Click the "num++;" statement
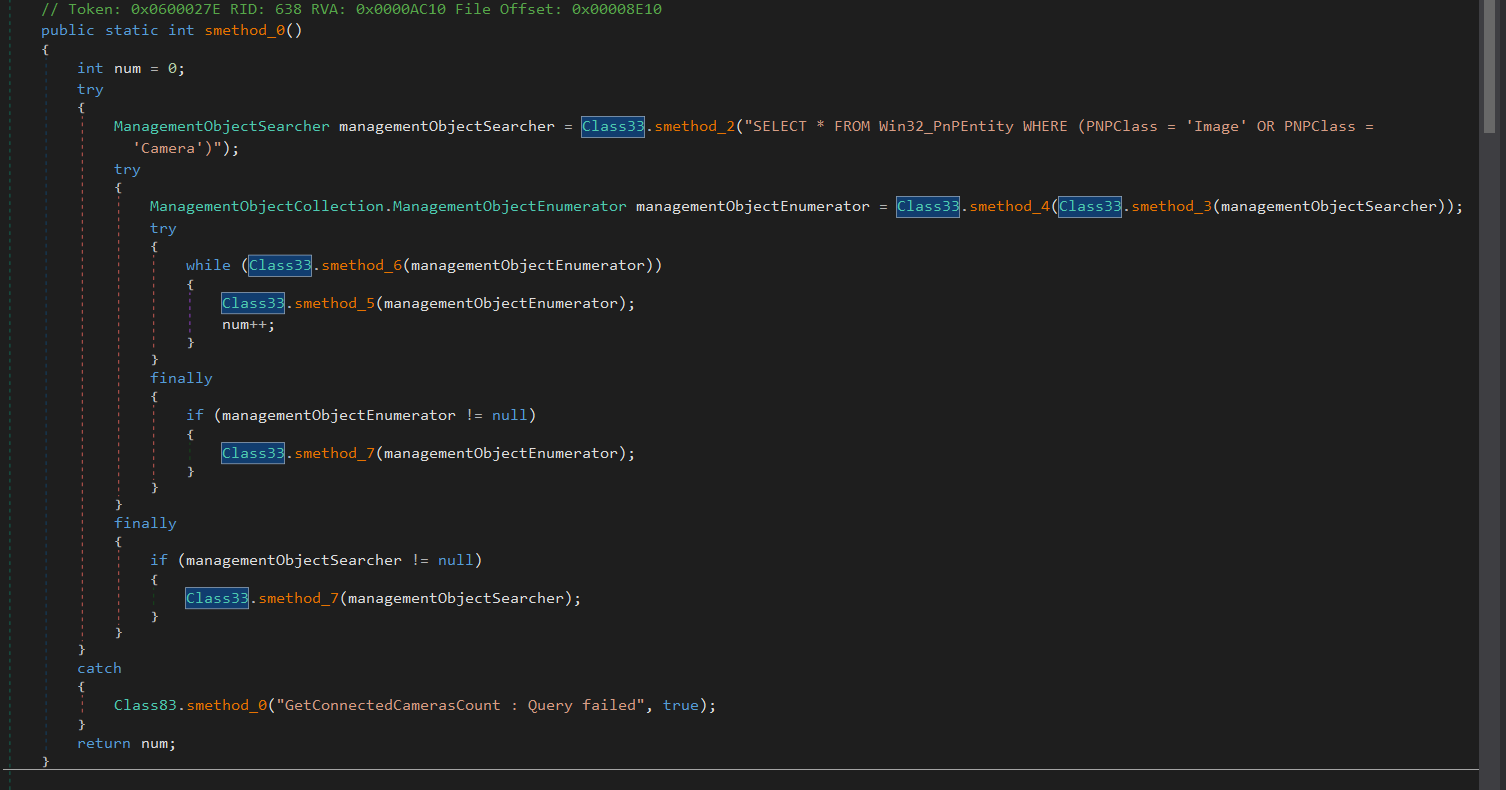Image resolution: width=1506 pixels, height=790 pixels. (x=248, y=325)
